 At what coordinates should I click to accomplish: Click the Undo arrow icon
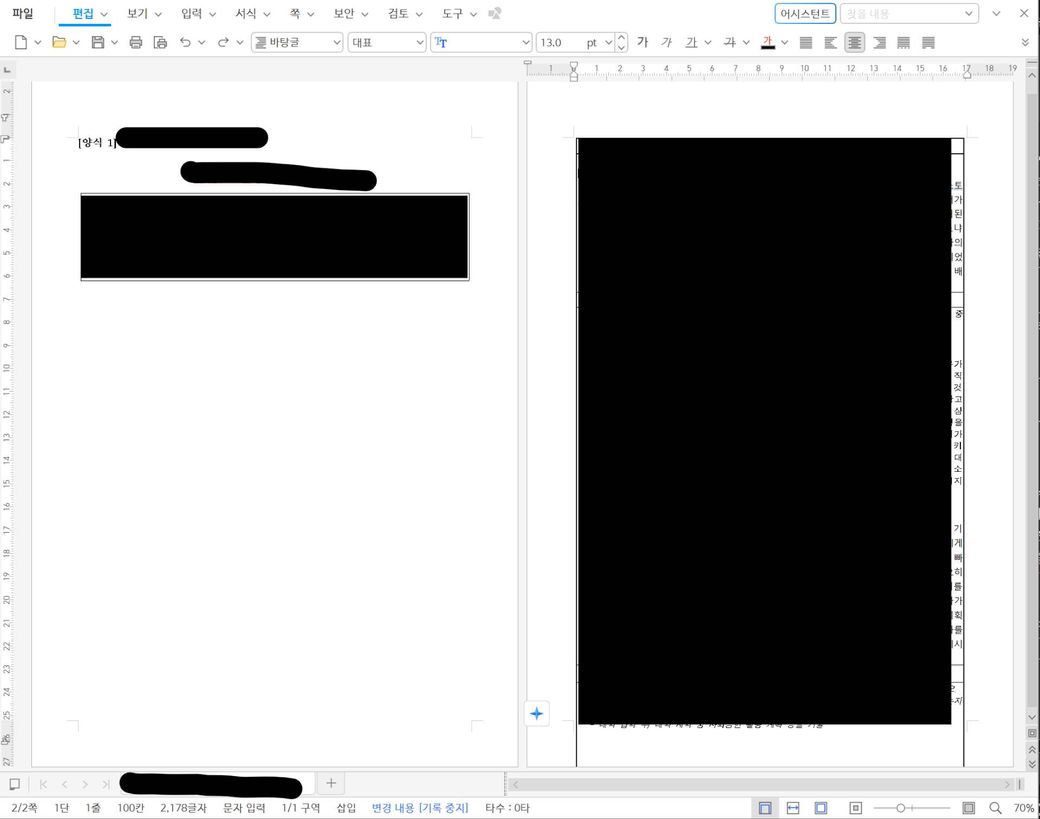(x=185, y=42)
